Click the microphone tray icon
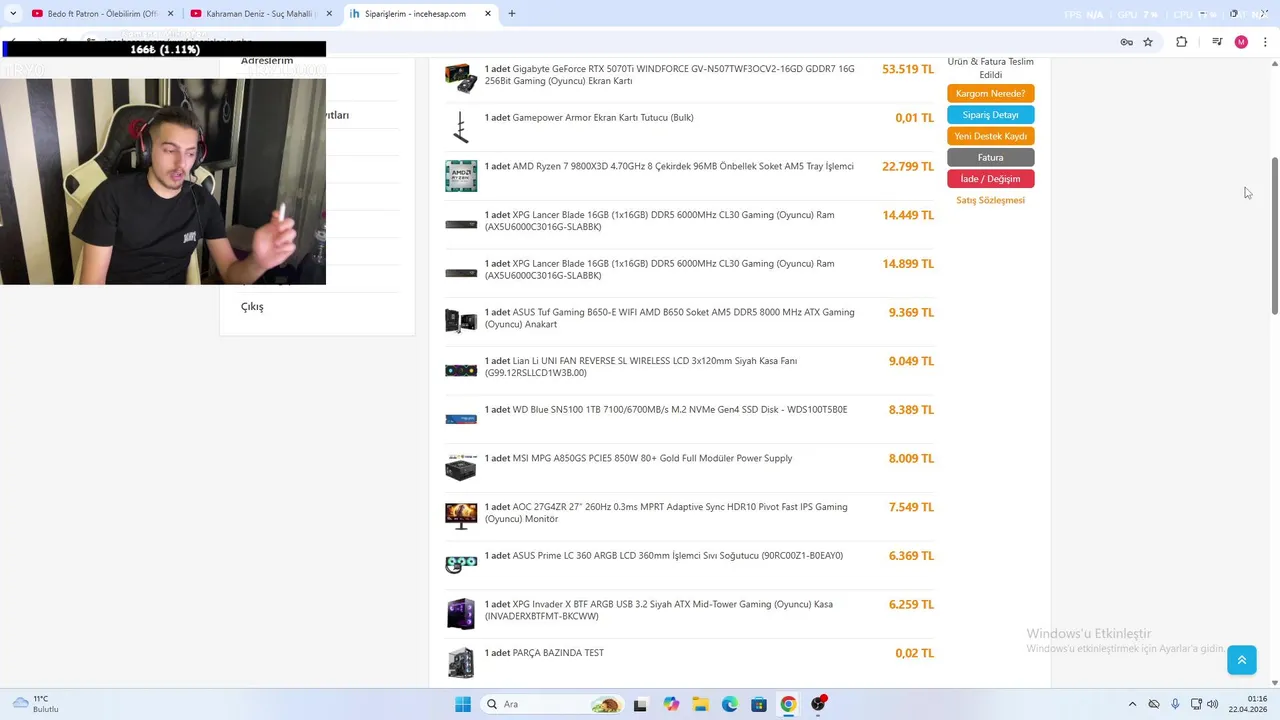 pos(1175,704)
